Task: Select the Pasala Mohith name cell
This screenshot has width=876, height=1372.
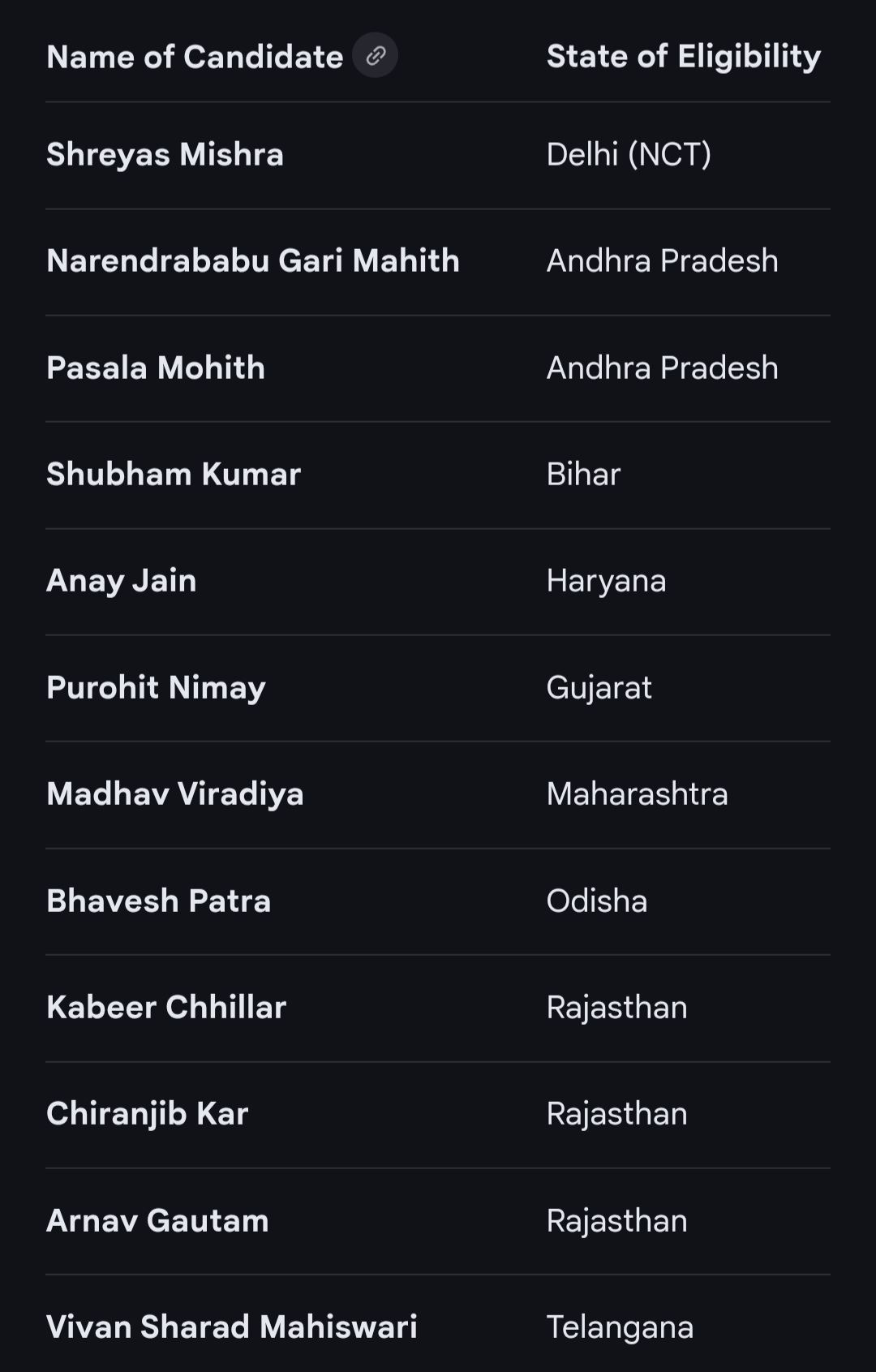Action: point(156,368)
